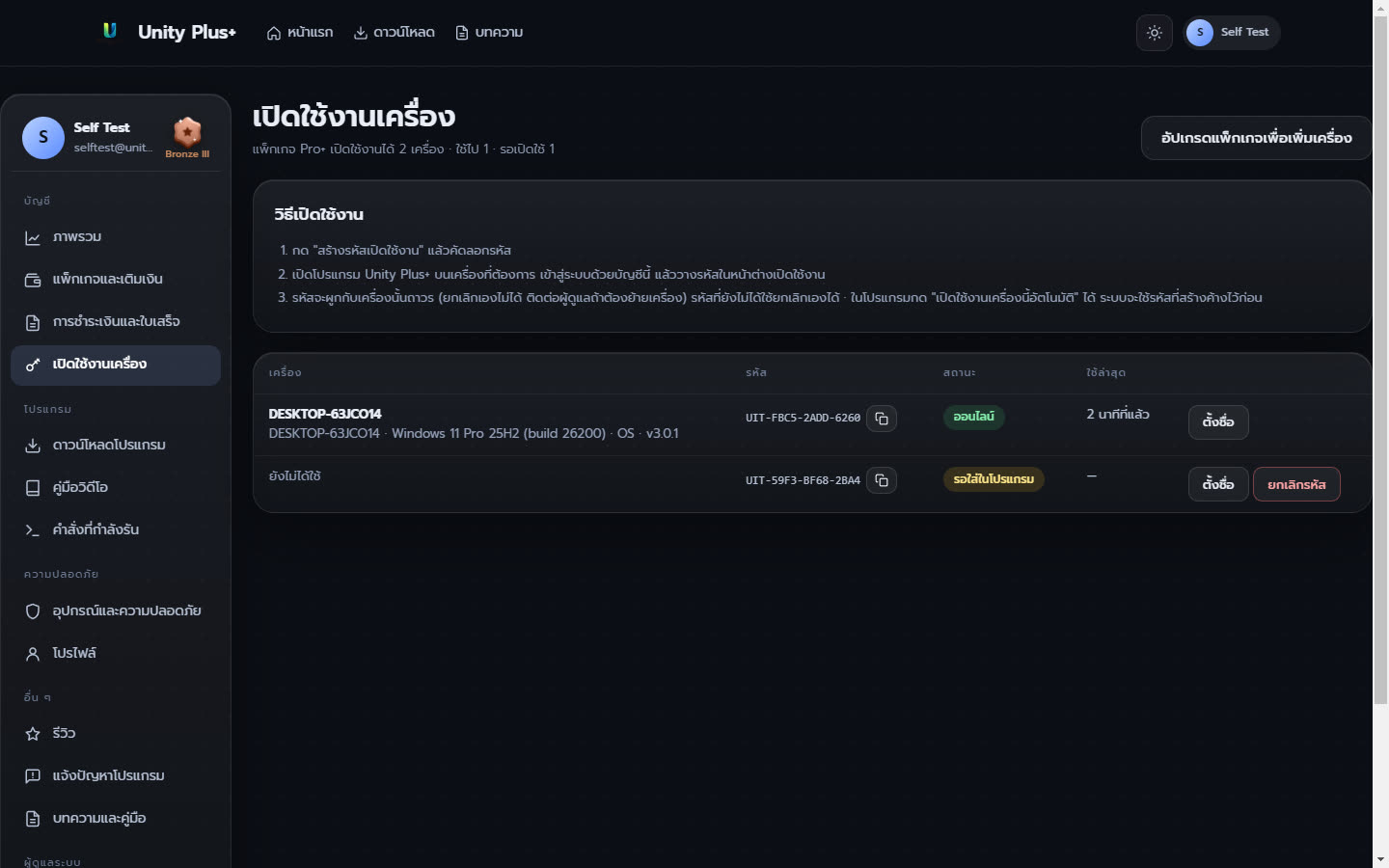Click the shield icon beside อุปกรณ์และความปลอดภัย
The height and width of the screenshot is (868, 1389).
click(33, 611)
